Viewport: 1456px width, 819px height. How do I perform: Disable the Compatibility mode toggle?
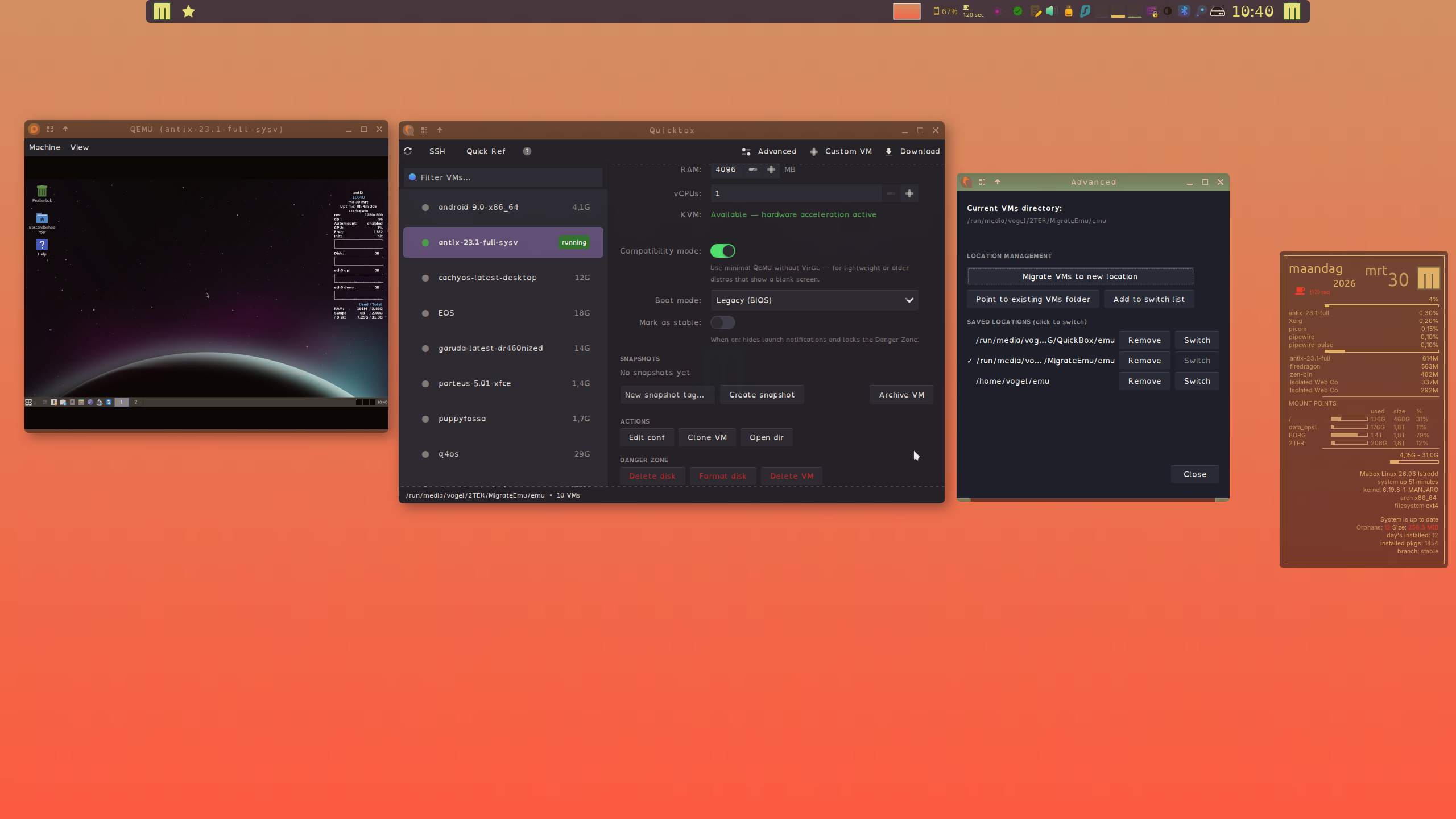click(723, 251)
